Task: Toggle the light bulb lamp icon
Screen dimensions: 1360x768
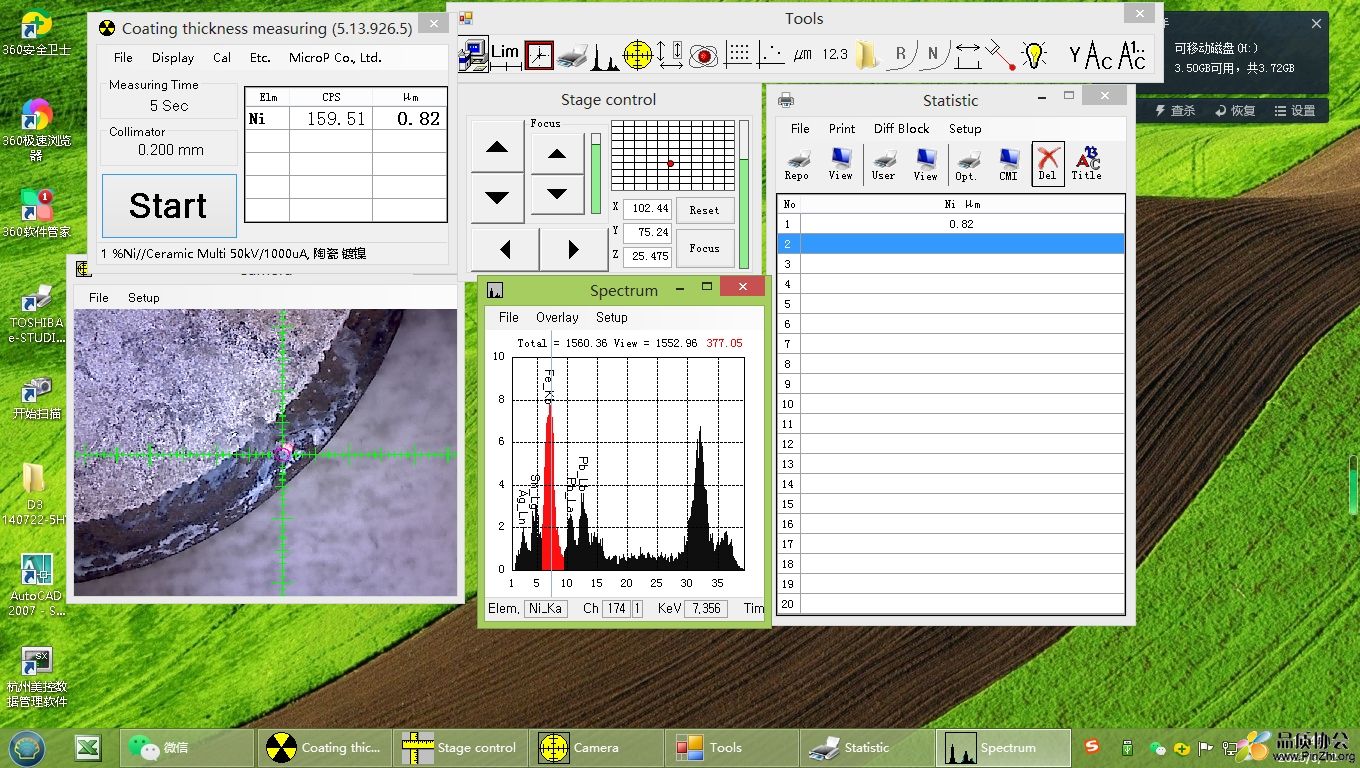Action: [x=1034, y=54]
